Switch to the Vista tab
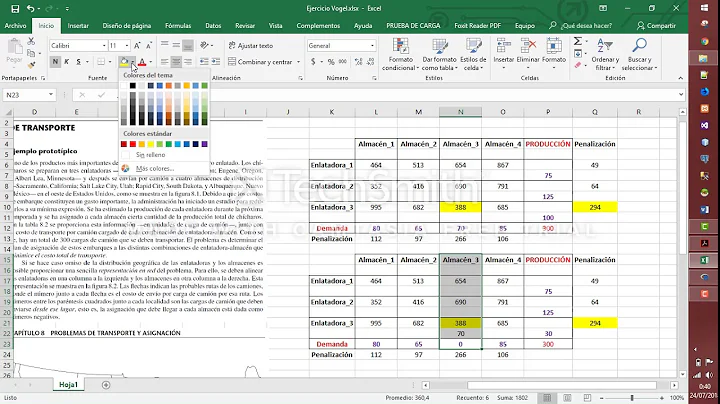 (276, 26)
